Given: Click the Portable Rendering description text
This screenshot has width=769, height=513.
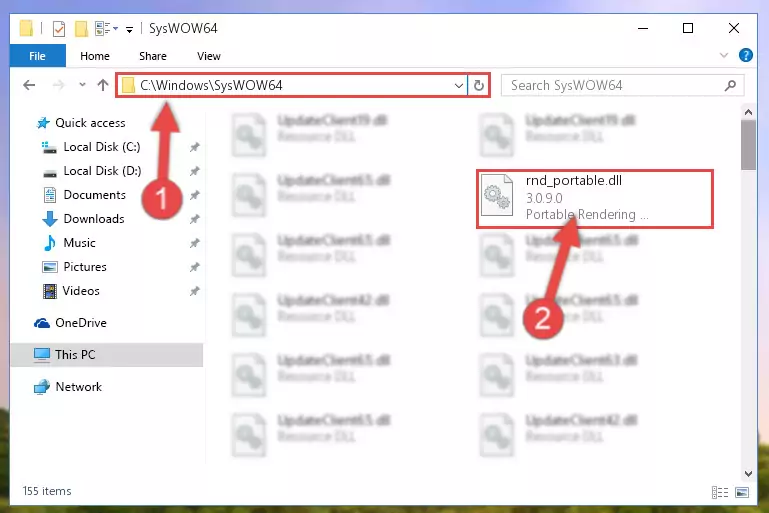Looking at the screenshot, I should (x=587, y=215).
